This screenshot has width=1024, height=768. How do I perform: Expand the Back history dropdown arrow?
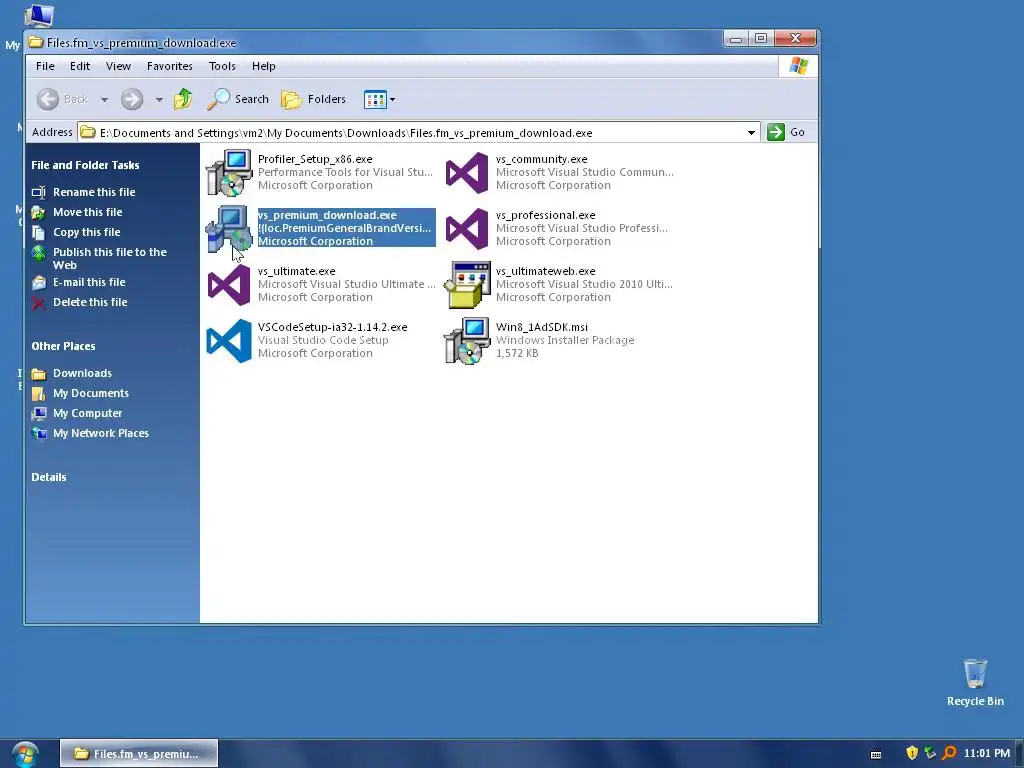104,100
